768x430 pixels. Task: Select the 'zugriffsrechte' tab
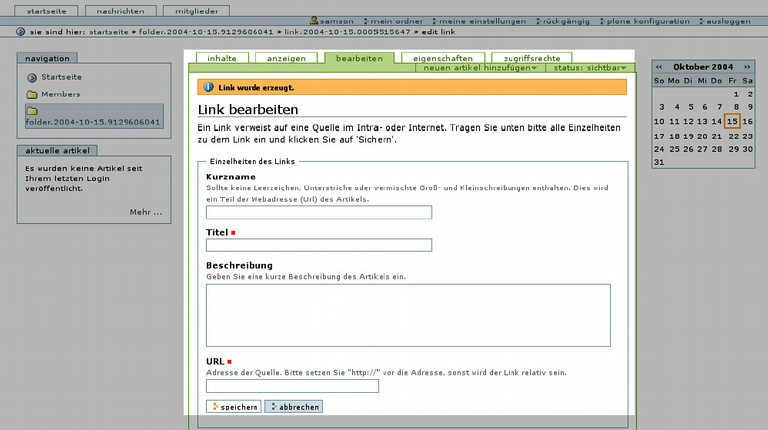pos(531,58)
